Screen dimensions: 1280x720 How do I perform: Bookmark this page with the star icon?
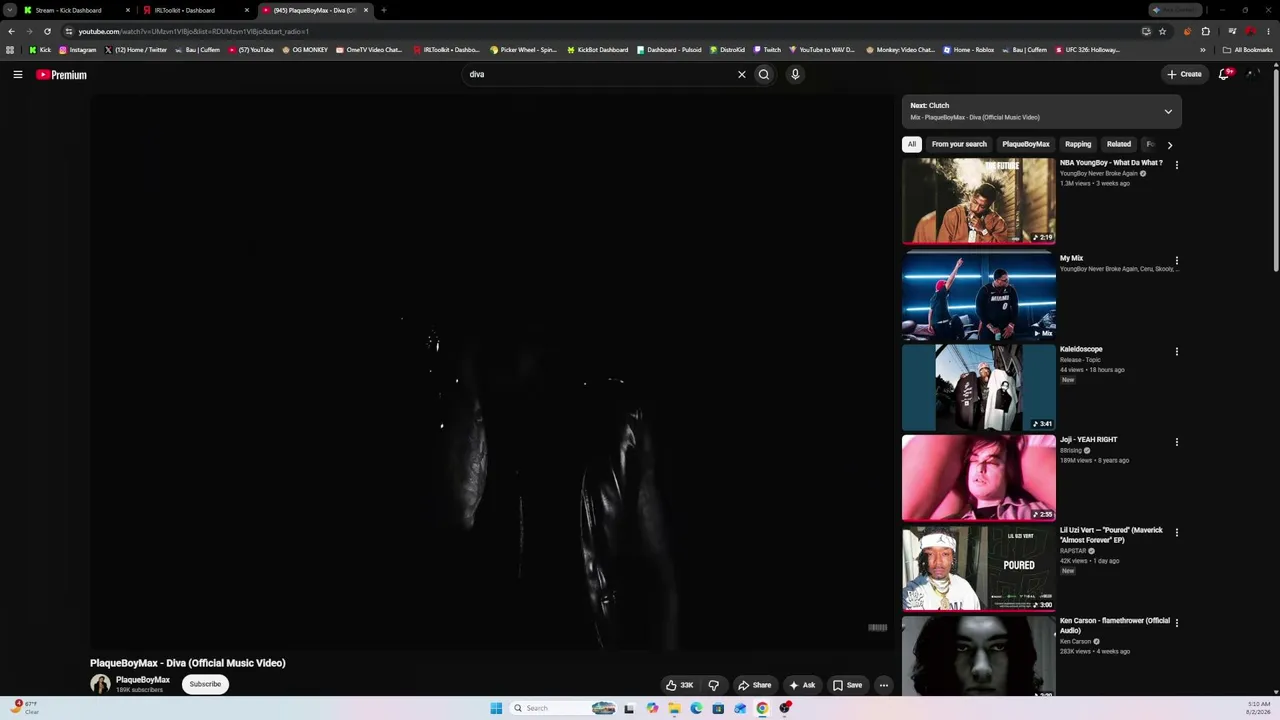(1162, 31)
